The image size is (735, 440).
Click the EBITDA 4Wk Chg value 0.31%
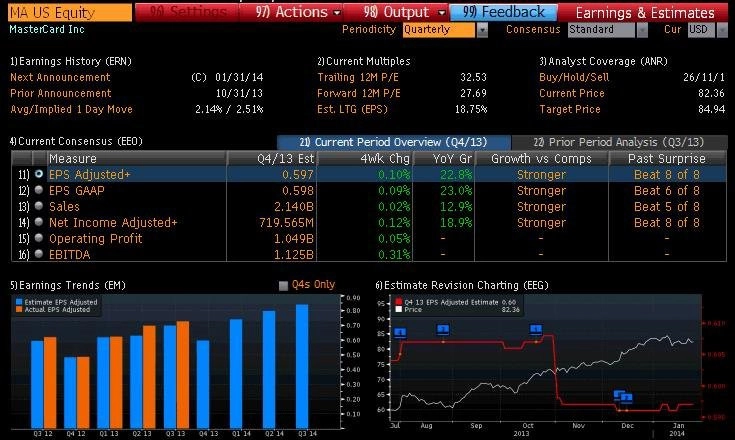pos(394,254)
